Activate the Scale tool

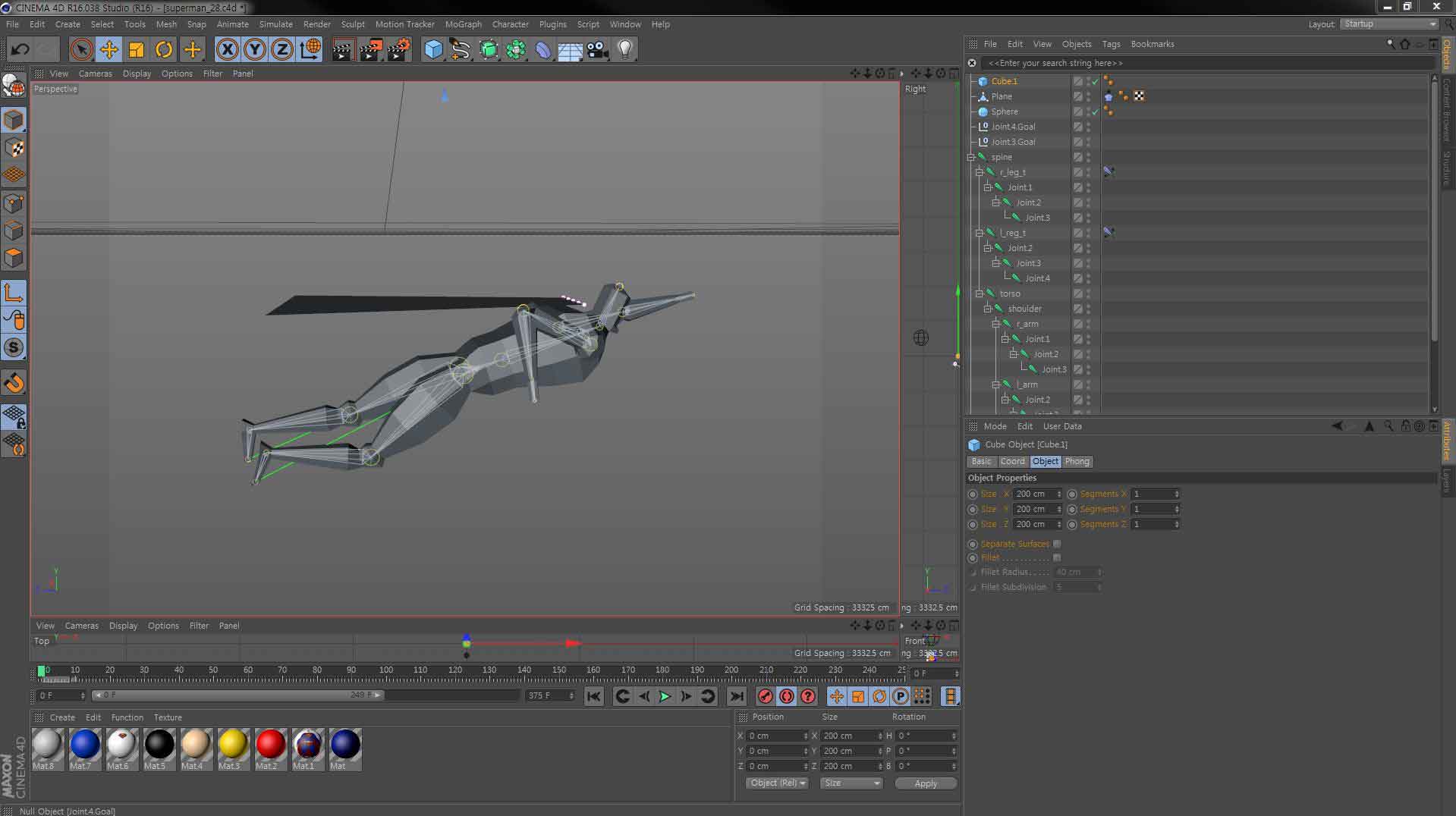[x=137, y=50]
